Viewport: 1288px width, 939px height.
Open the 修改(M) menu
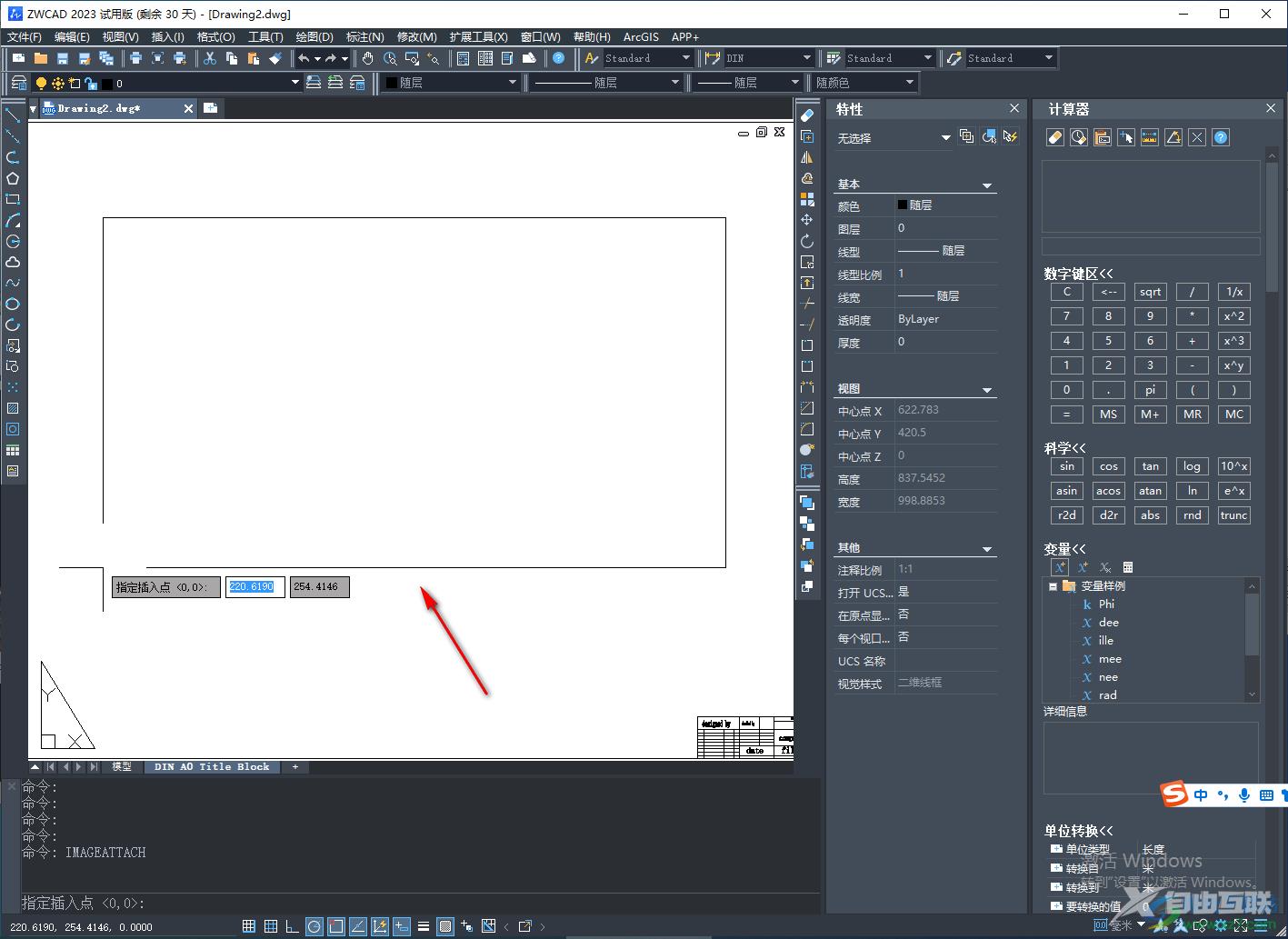[x=417, y=37]
